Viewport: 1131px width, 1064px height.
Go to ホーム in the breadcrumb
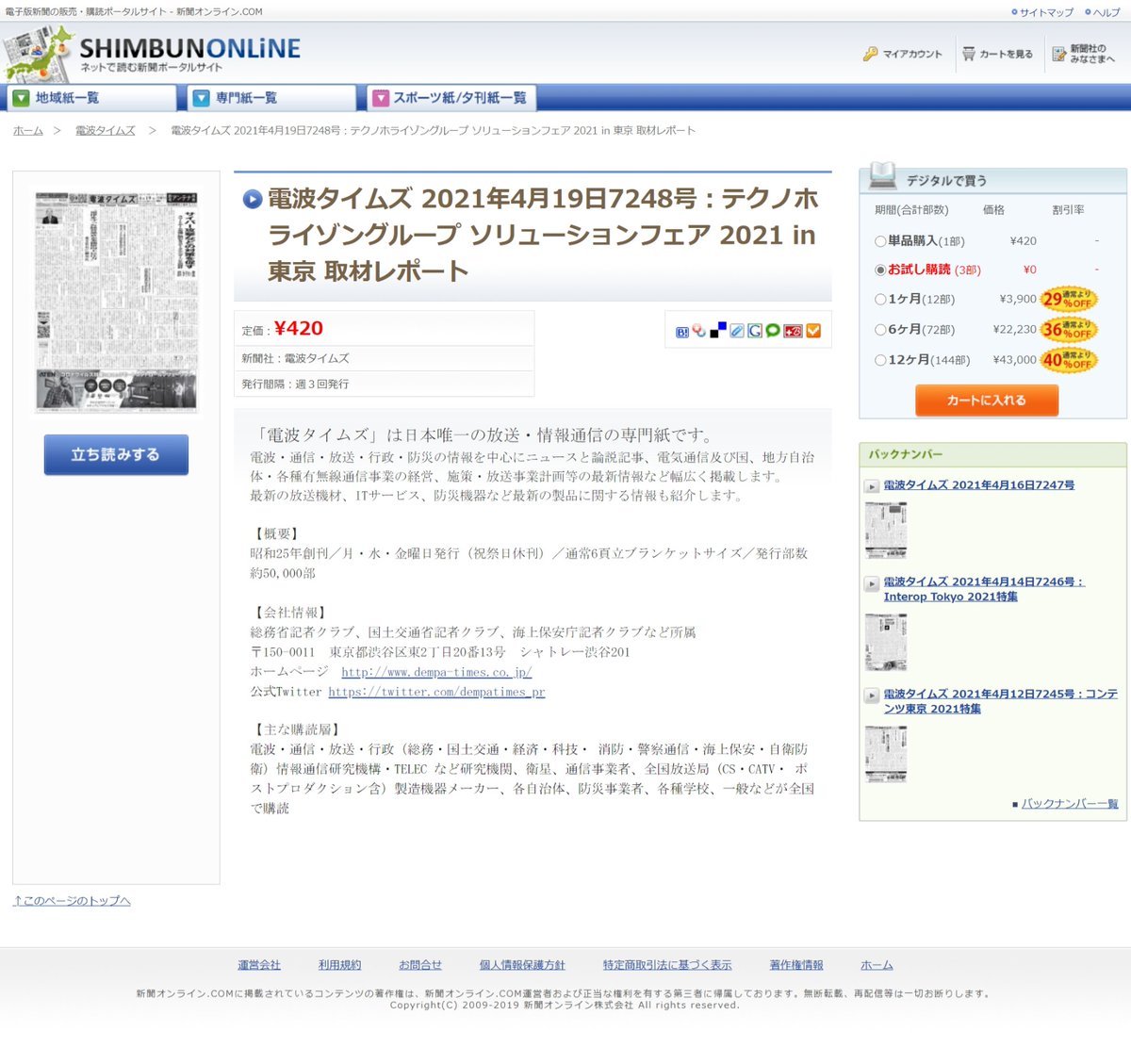pos(28,131)
